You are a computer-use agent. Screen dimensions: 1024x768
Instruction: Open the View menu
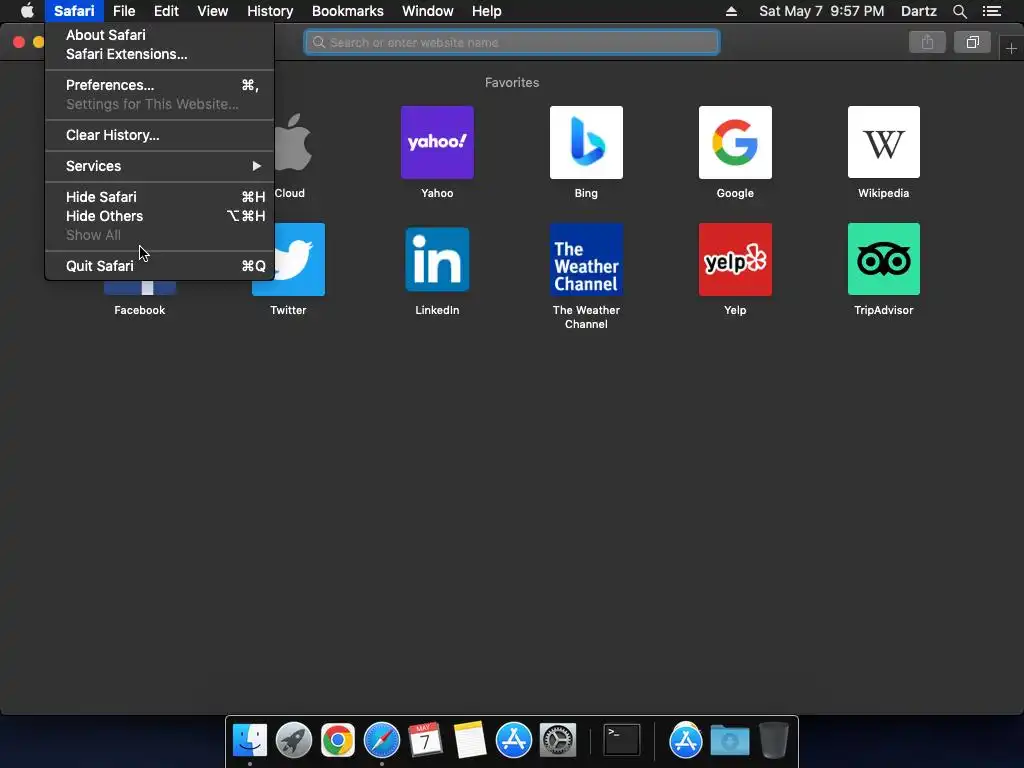coord(212,11)
